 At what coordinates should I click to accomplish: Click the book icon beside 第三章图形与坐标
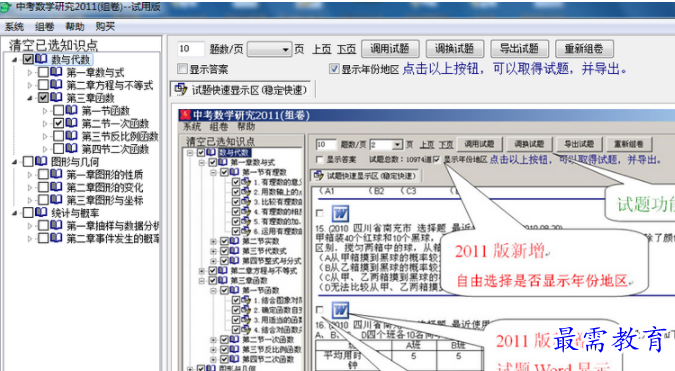click(x=56, y=200)
